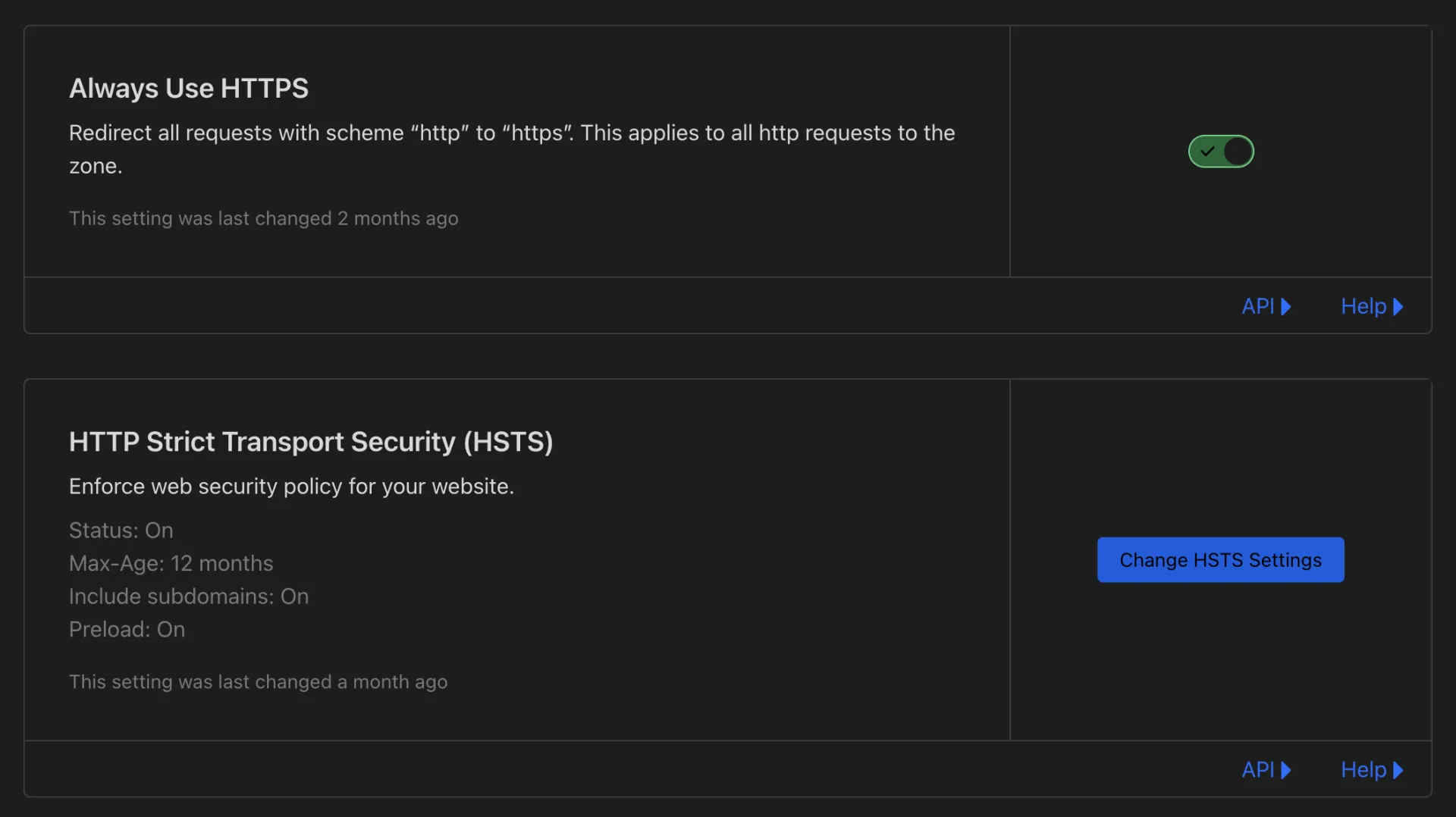The height and width of the screenshot is (817, 1456).
Task: Open the API link for Always Use HTTPS
Action: [1258, 306]
